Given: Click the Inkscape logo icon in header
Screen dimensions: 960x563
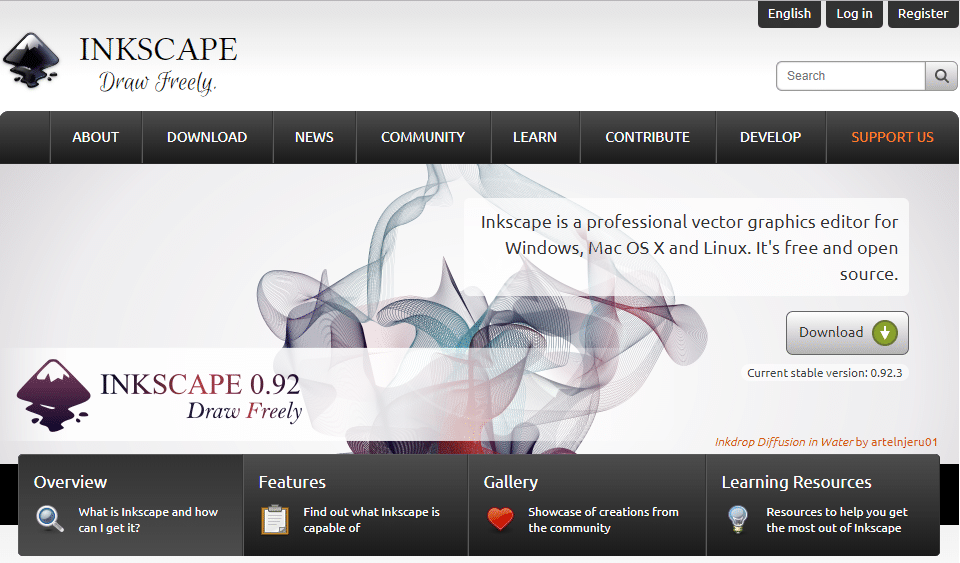Looking at the screenshot, I should click(x=32, y=62).
